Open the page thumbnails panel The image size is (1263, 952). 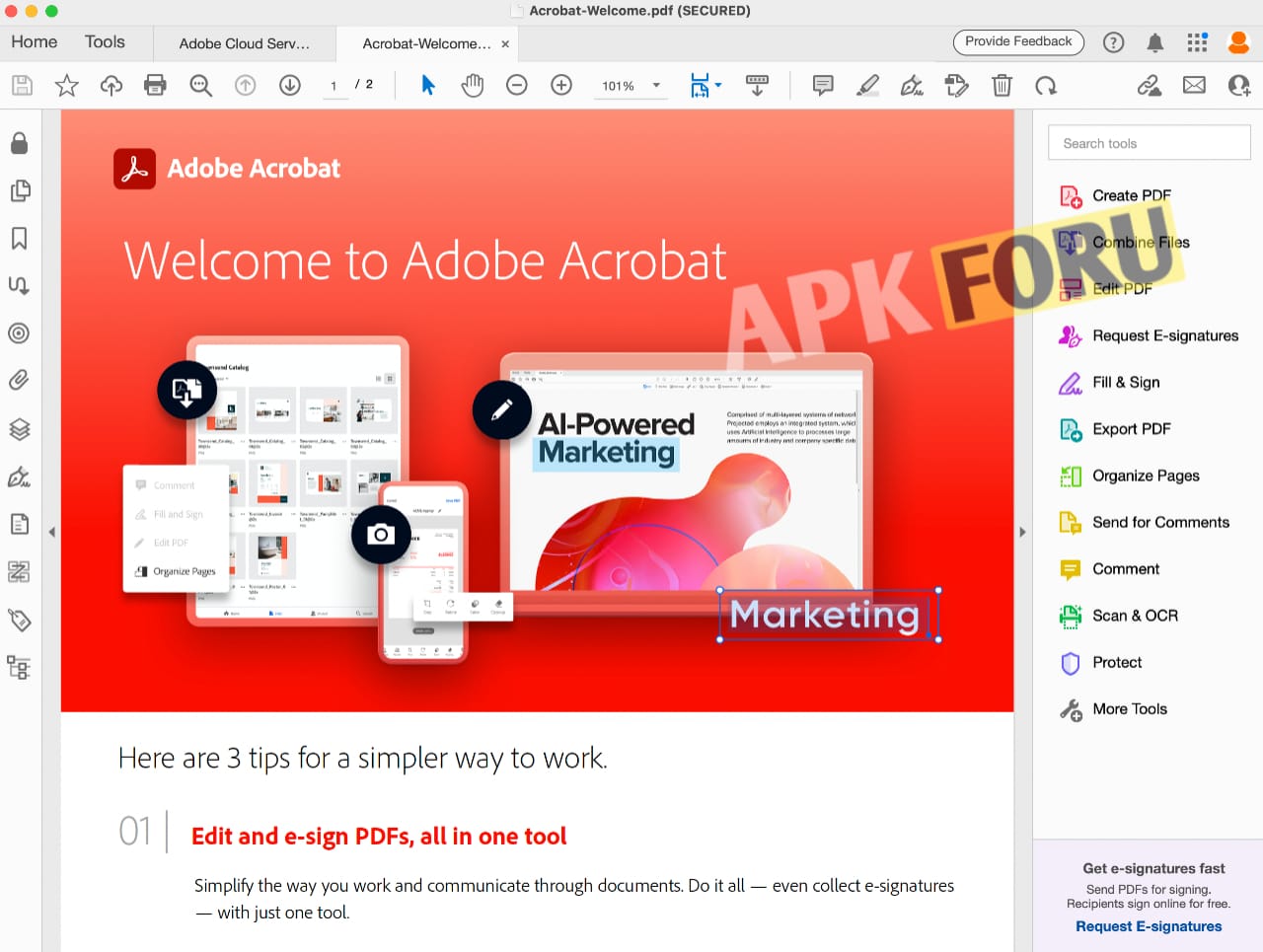point(19,190)
